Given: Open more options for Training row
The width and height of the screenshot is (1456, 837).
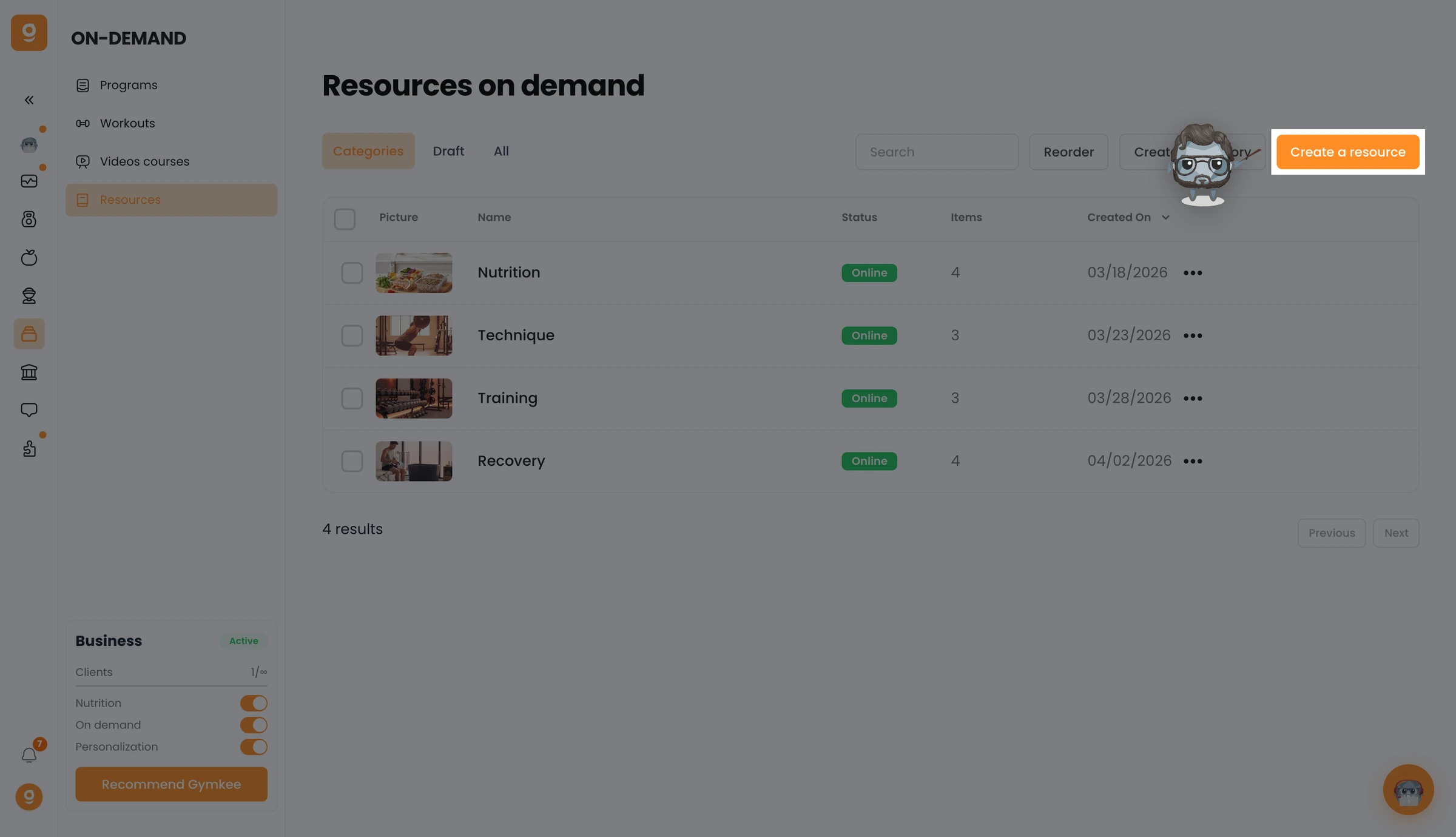Looking at the screenshot, I should click(x=1193, y=398).
